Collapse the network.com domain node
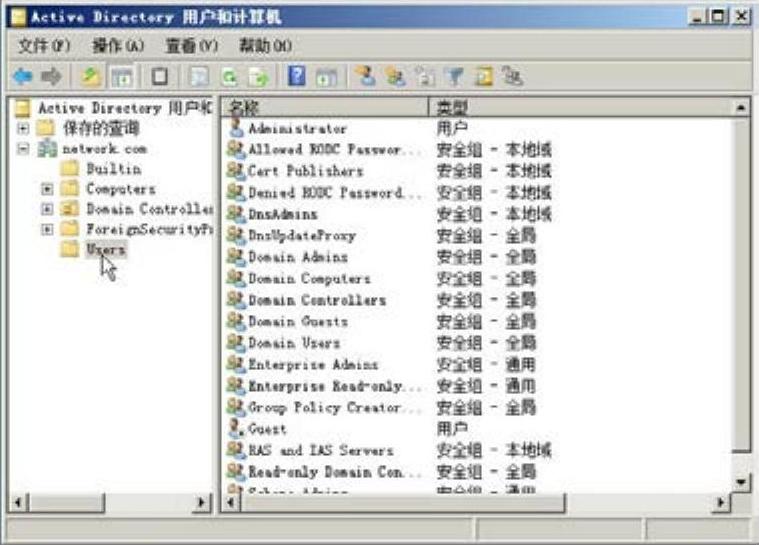This screenshot has width=759, height=545. (23, 148)
